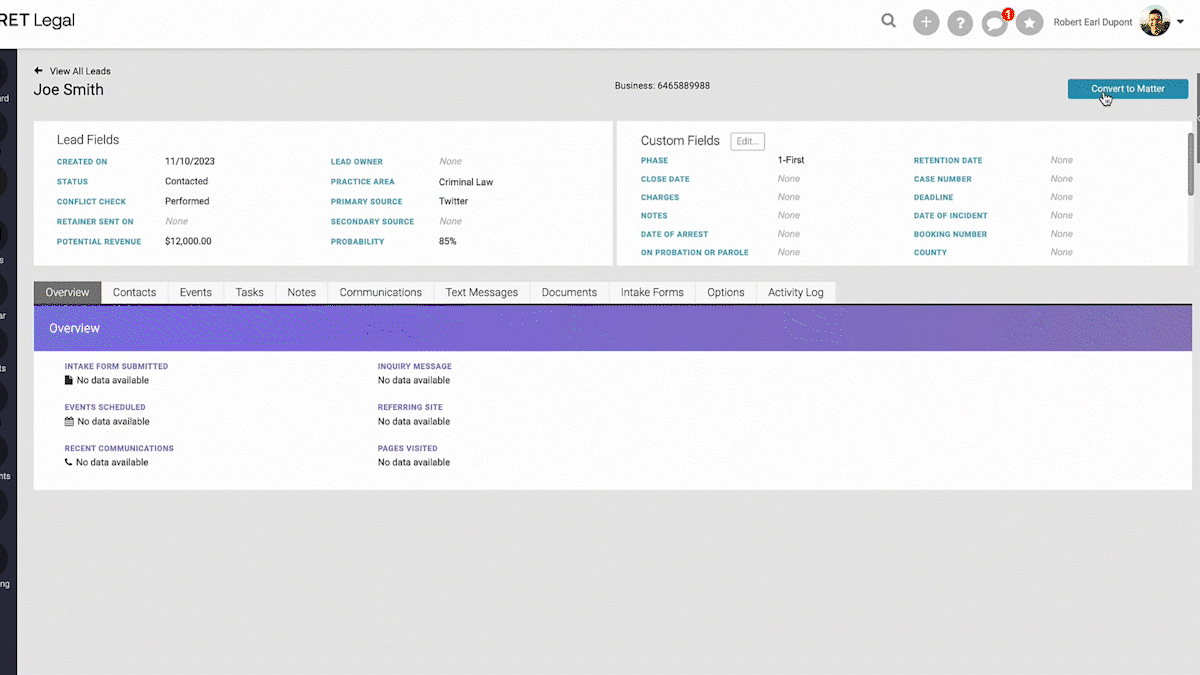The height and width of the screenshot is (675, 1200).
Task: Open the Documents tab
Action: pos(569,292)
